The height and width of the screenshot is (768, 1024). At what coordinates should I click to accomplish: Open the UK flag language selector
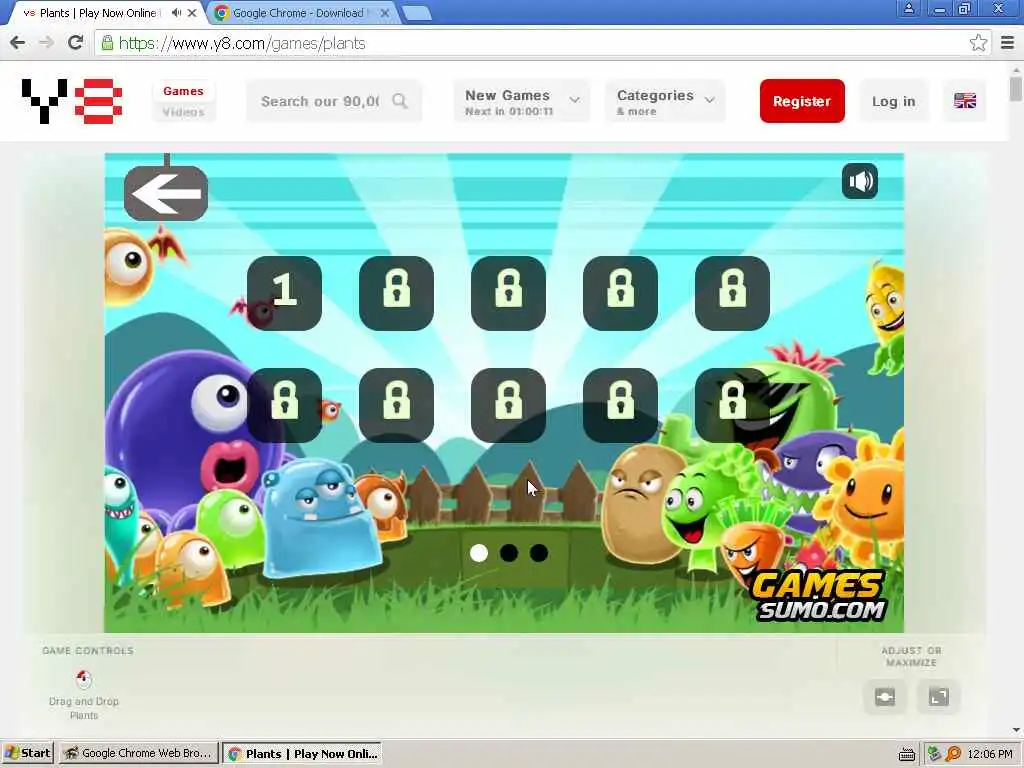965,101
